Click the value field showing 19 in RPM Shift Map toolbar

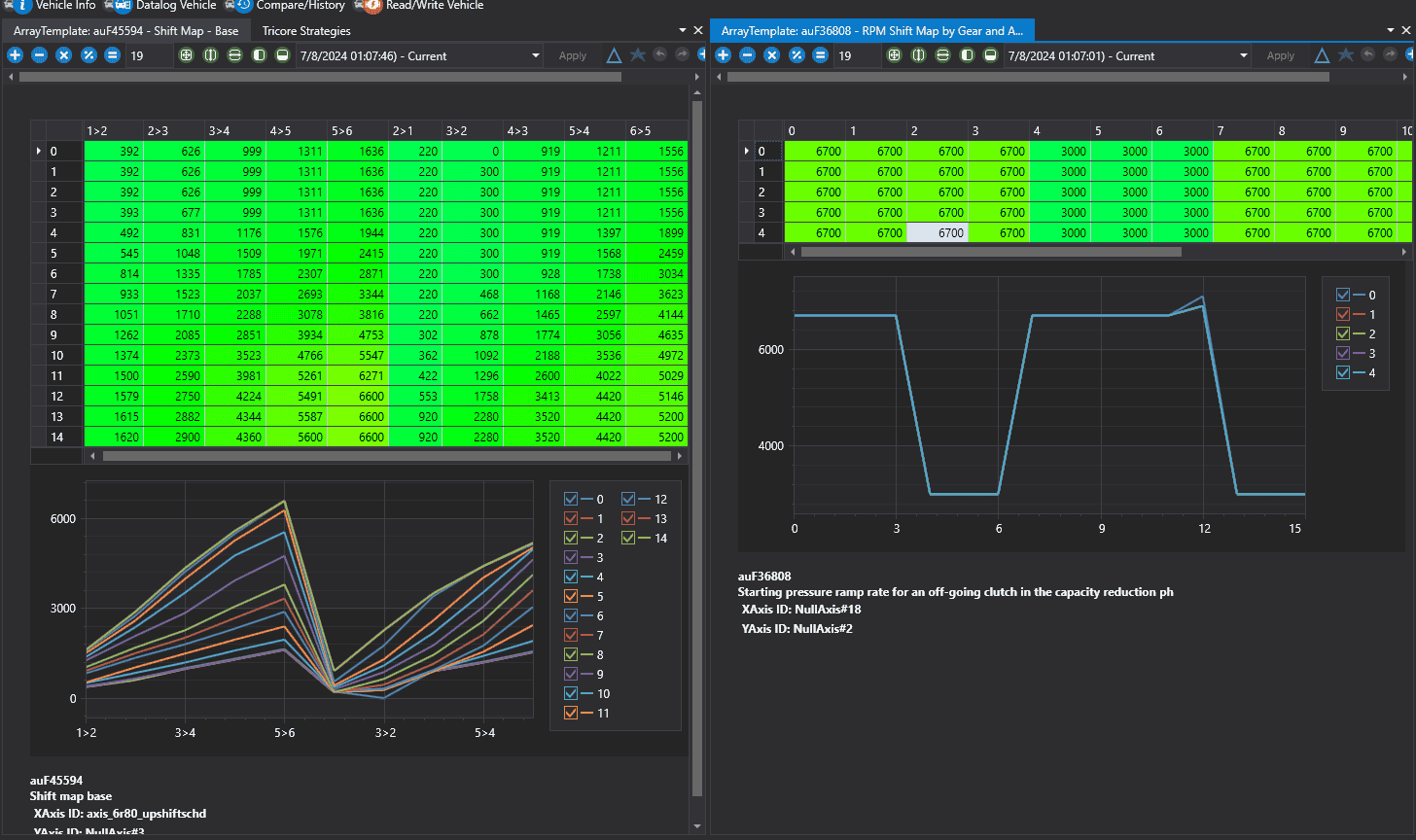[857, 56]
